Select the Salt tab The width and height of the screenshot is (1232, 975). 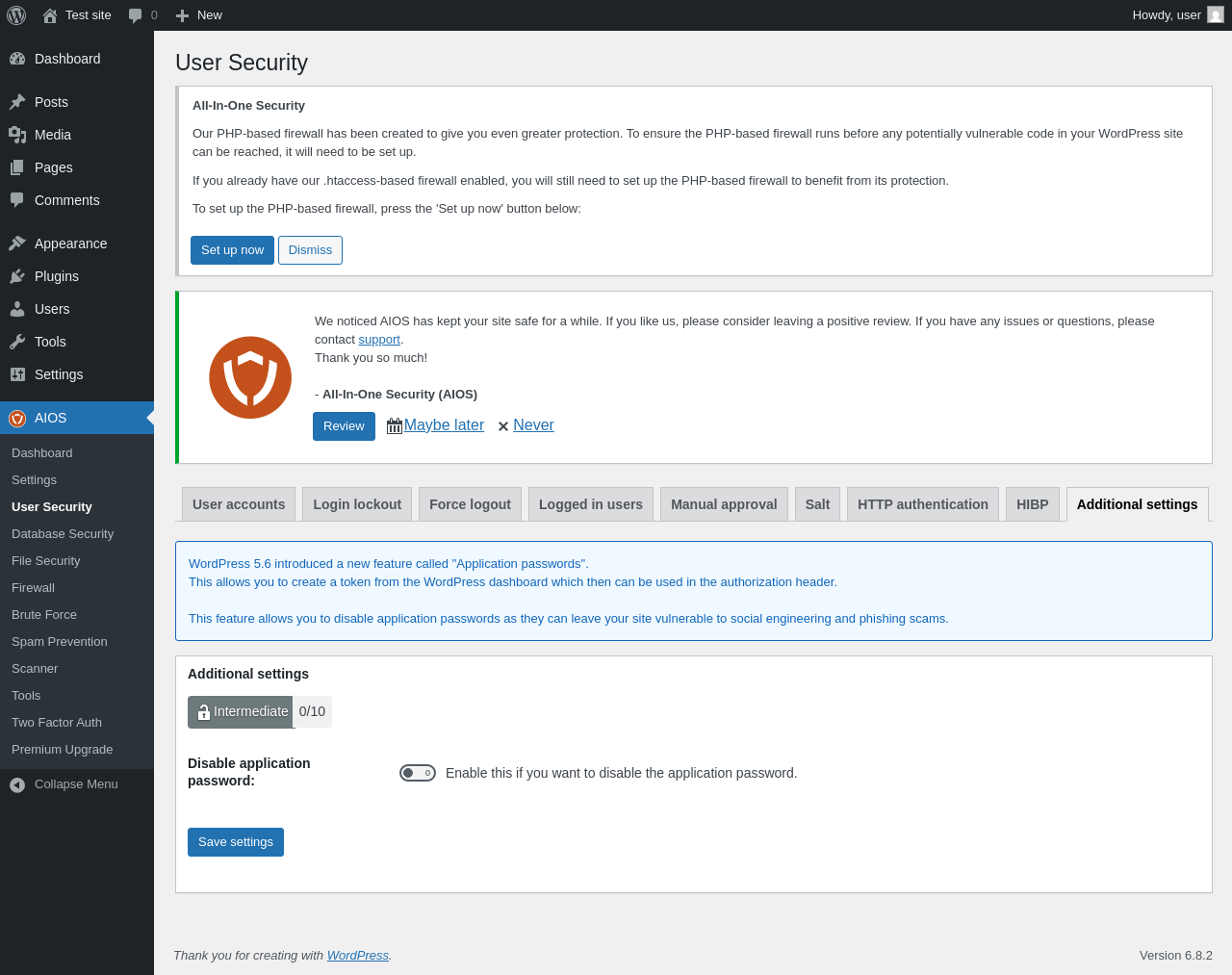coord(817,504)
